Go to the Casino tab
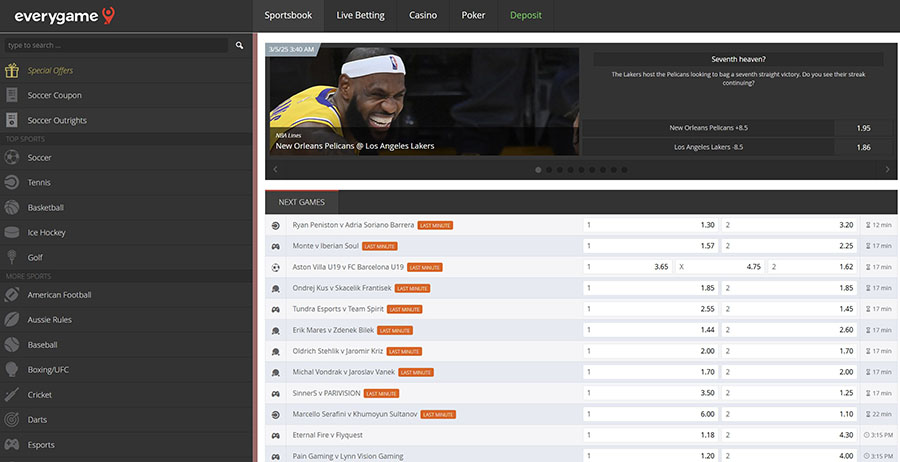 click(423, 15)
